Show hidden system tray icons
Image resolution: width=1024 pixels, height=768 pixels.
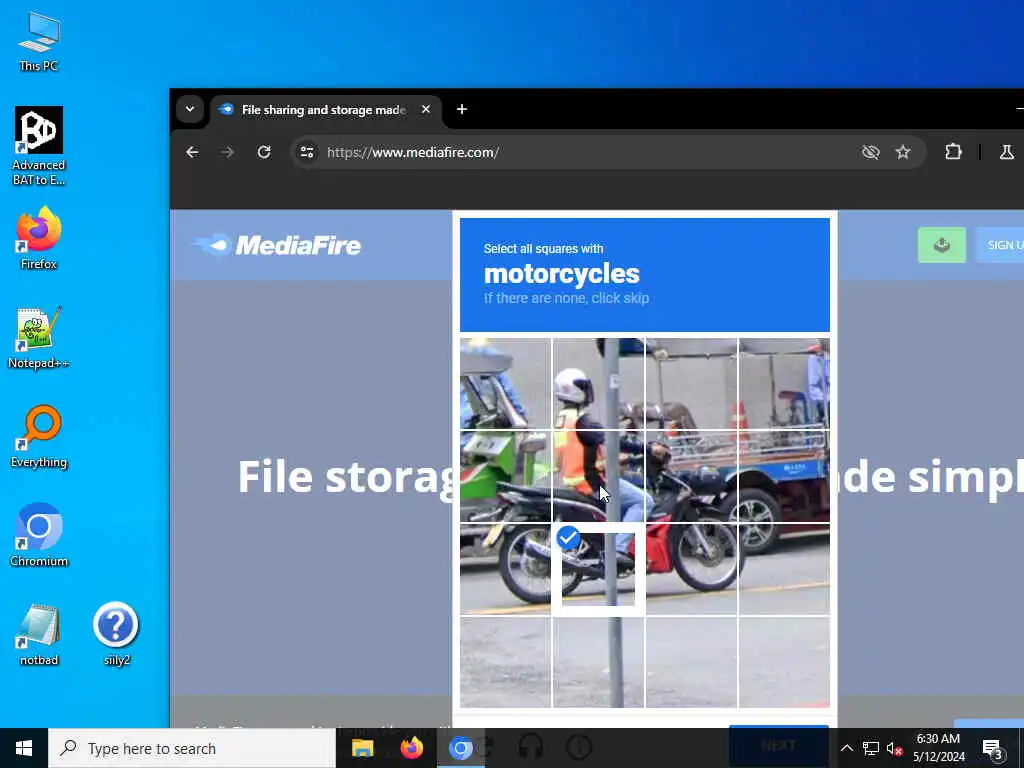[x=846, y=748]
